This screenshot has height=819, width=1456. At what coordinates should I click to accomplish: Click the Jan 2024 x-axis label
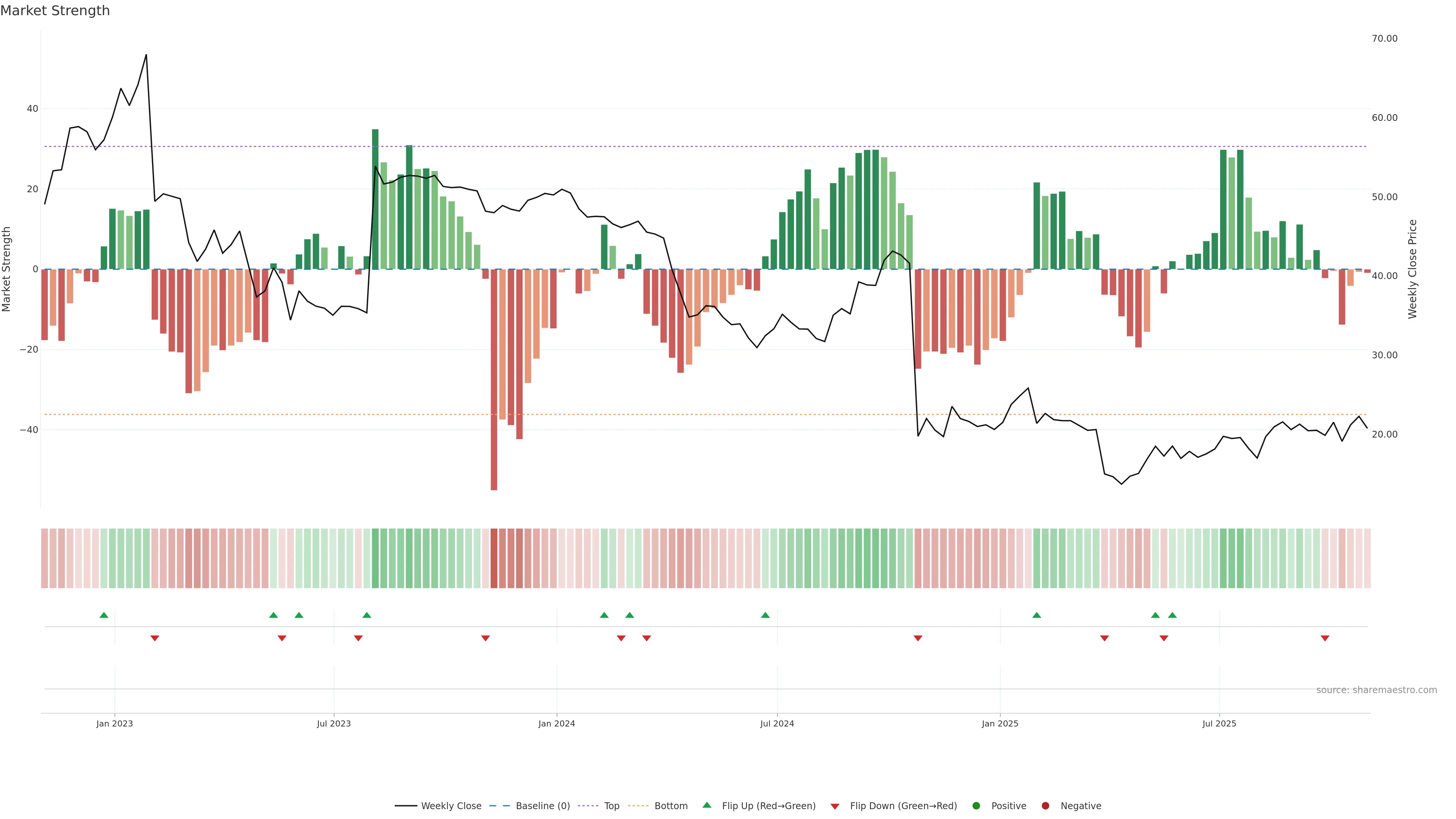pos(557,723)
